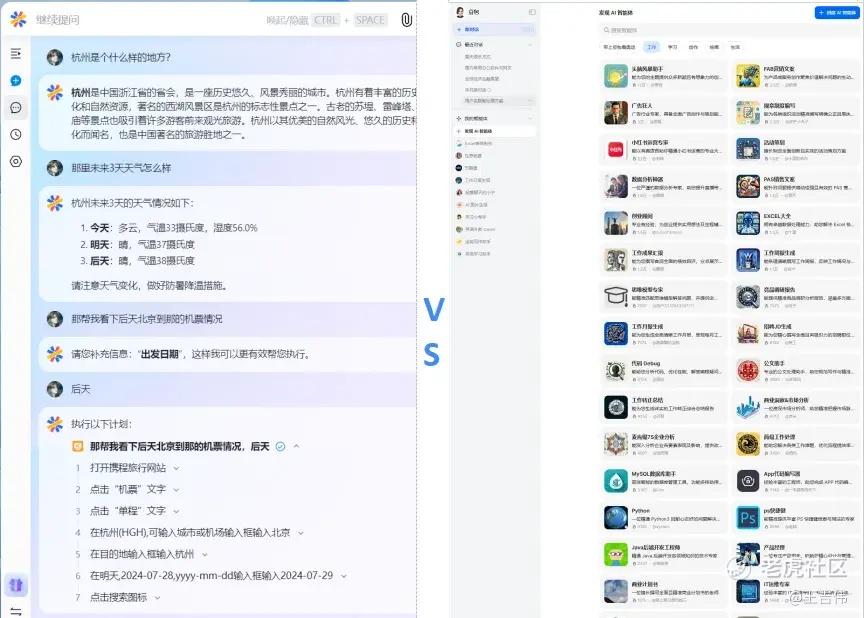The width and height of the screenshot is (864, 618).
Task: Open the MySQL数据库助手 teal icon
Action: pyautogui.click(x=615, y=481)
